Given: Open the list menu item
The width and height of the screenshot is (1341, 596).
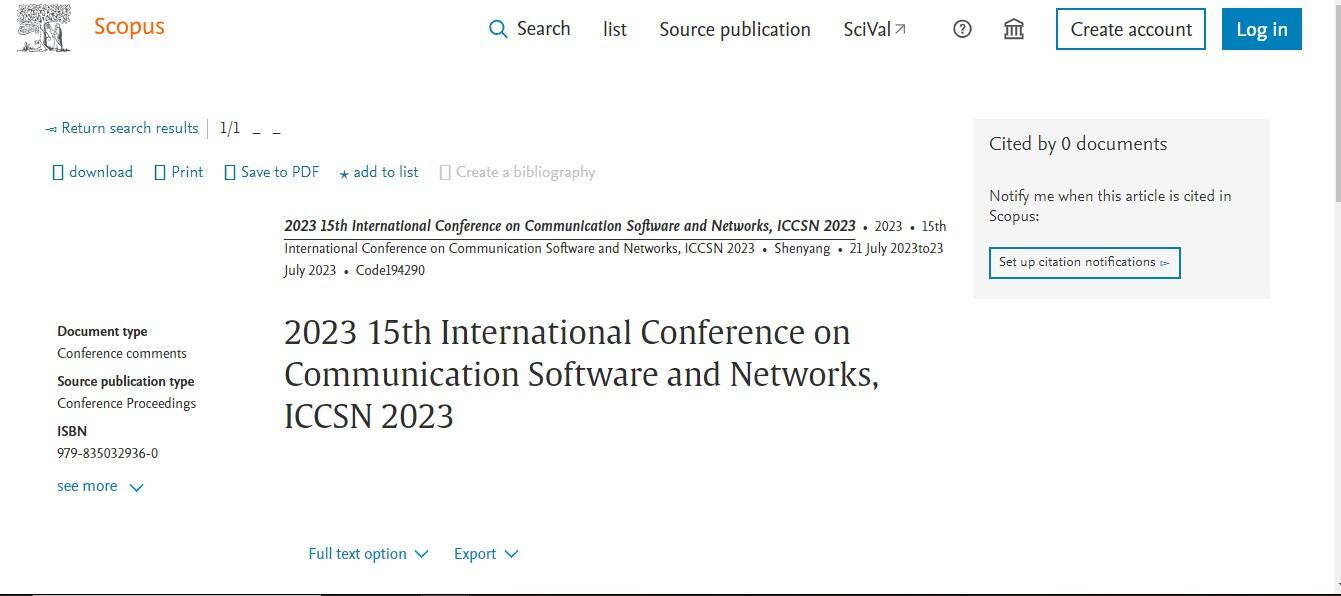Looking at the screenshot, I should pos(615,29).
